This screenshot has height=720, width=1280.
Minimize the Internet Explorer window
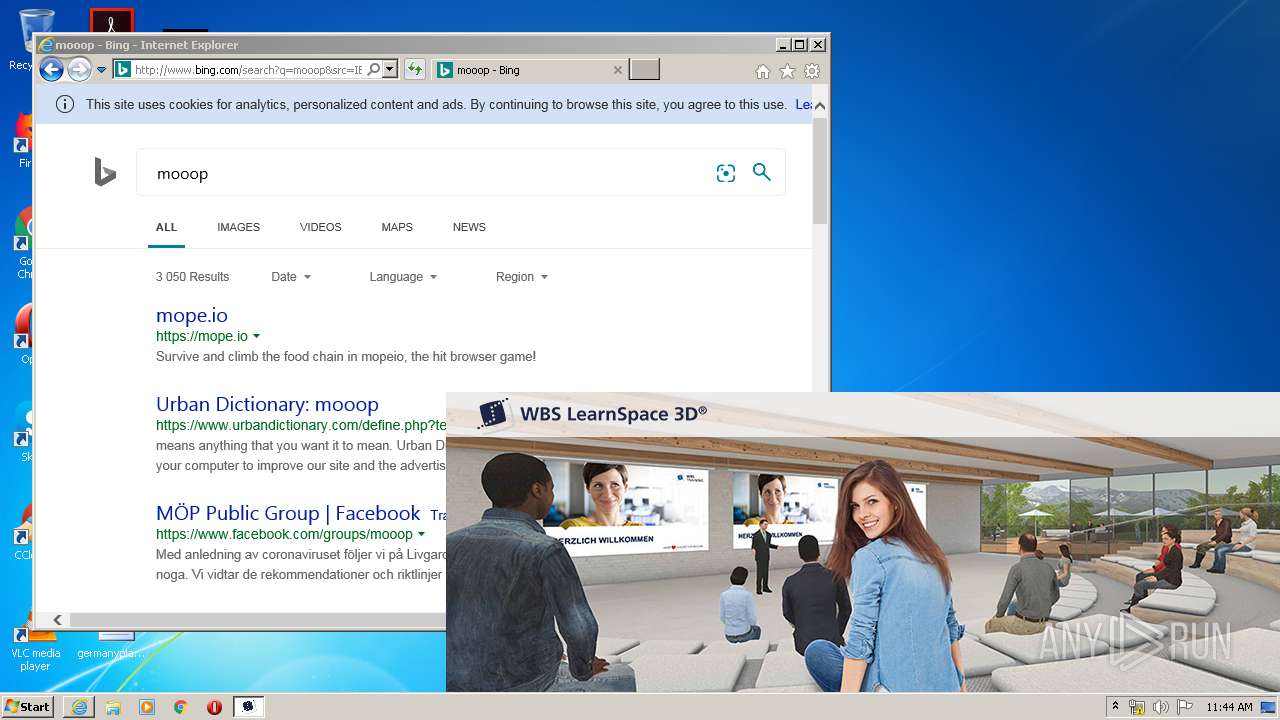coord(782,45)
